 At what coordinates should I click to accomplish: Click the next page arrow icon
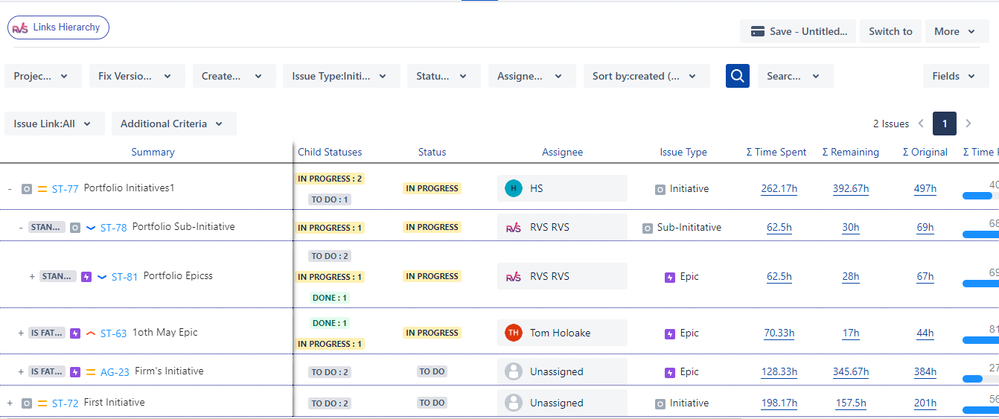pos(968,124)
